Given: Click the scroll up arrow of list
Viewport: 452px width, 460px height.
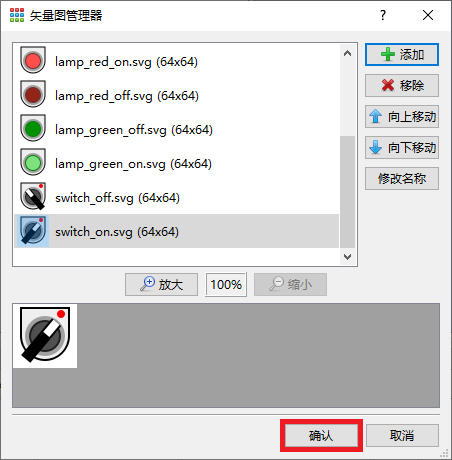Looking at the screenshot, I should click(347, 53).
